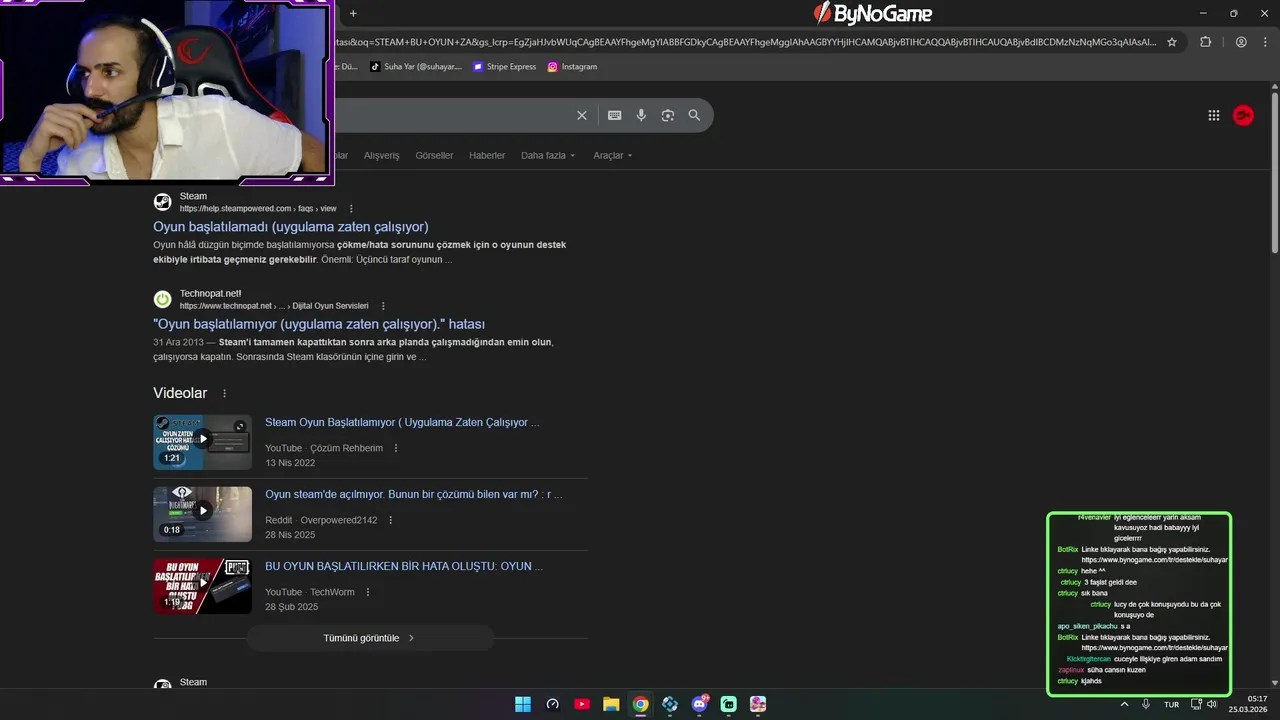Click the page vertical scrollbar

point(1274,172)
